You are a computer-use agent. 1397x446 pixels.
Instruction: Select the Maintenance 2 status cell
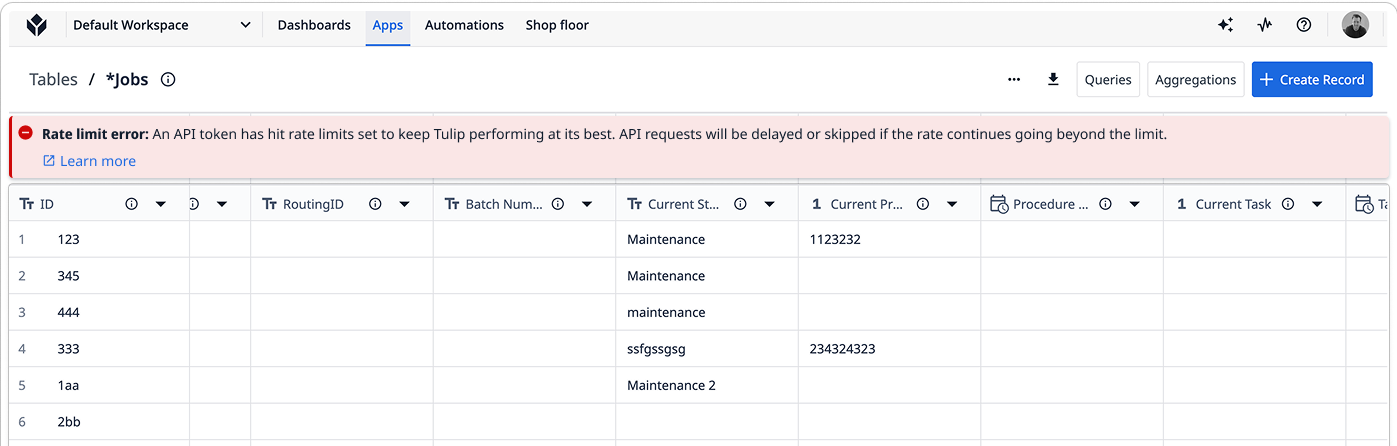point(671,385)
